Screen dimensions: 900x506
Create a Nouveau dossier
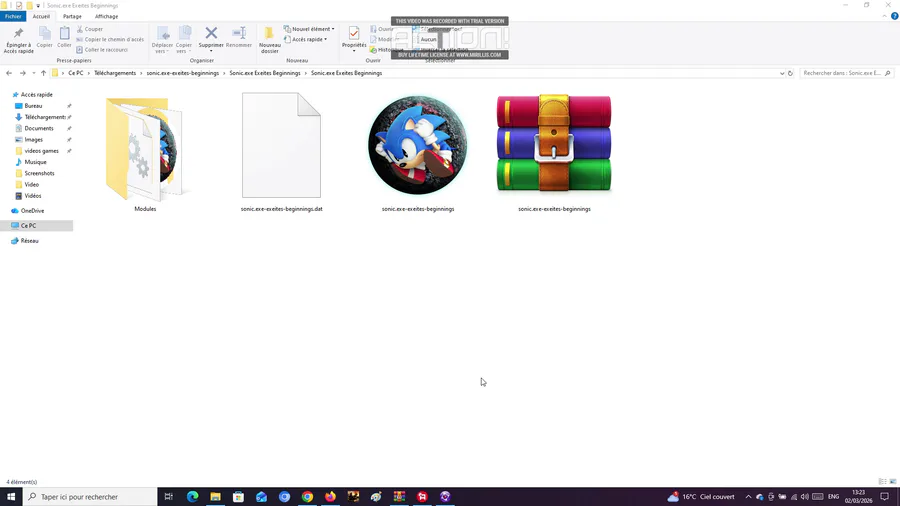click(x=269, y=40)
